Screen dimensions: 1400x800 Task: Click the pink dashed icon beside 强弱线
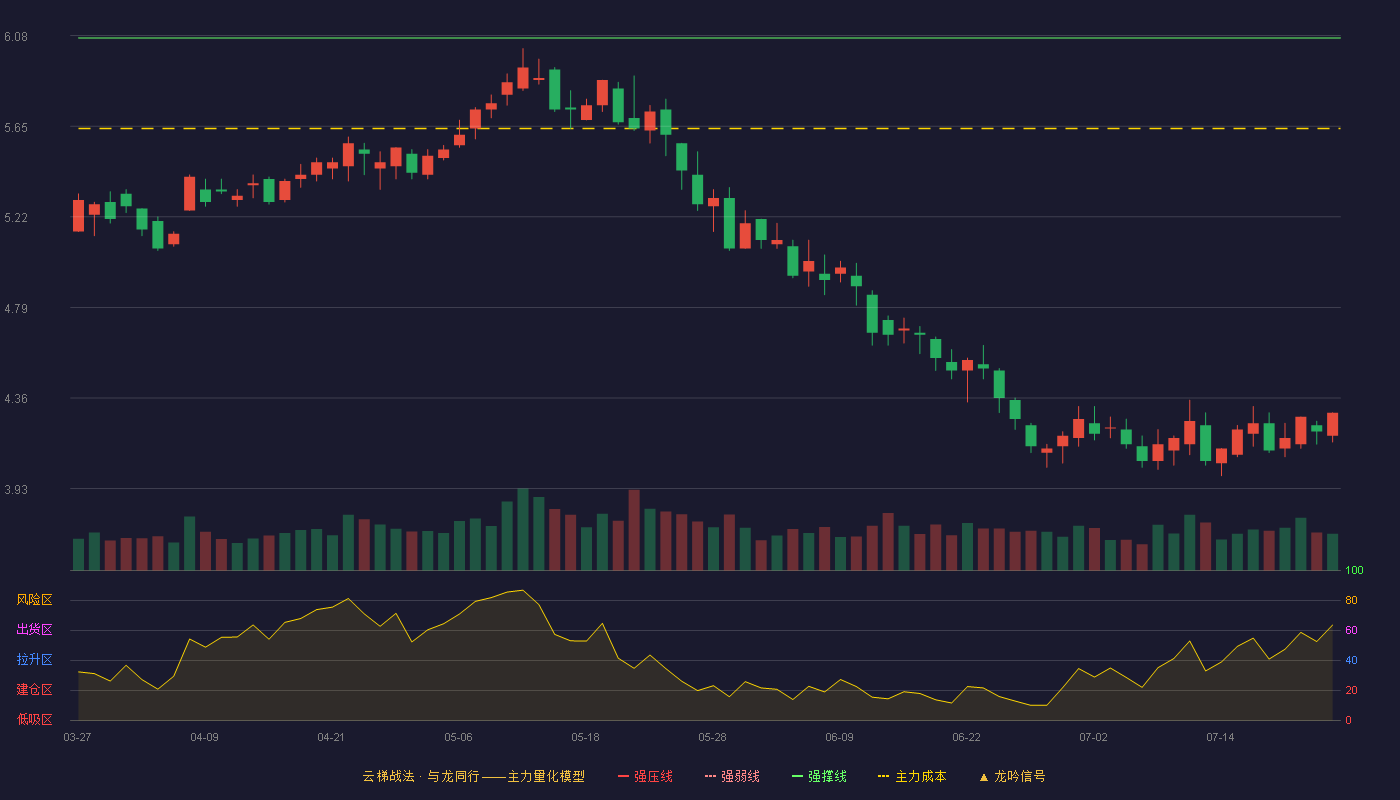[x=710, y=776]
